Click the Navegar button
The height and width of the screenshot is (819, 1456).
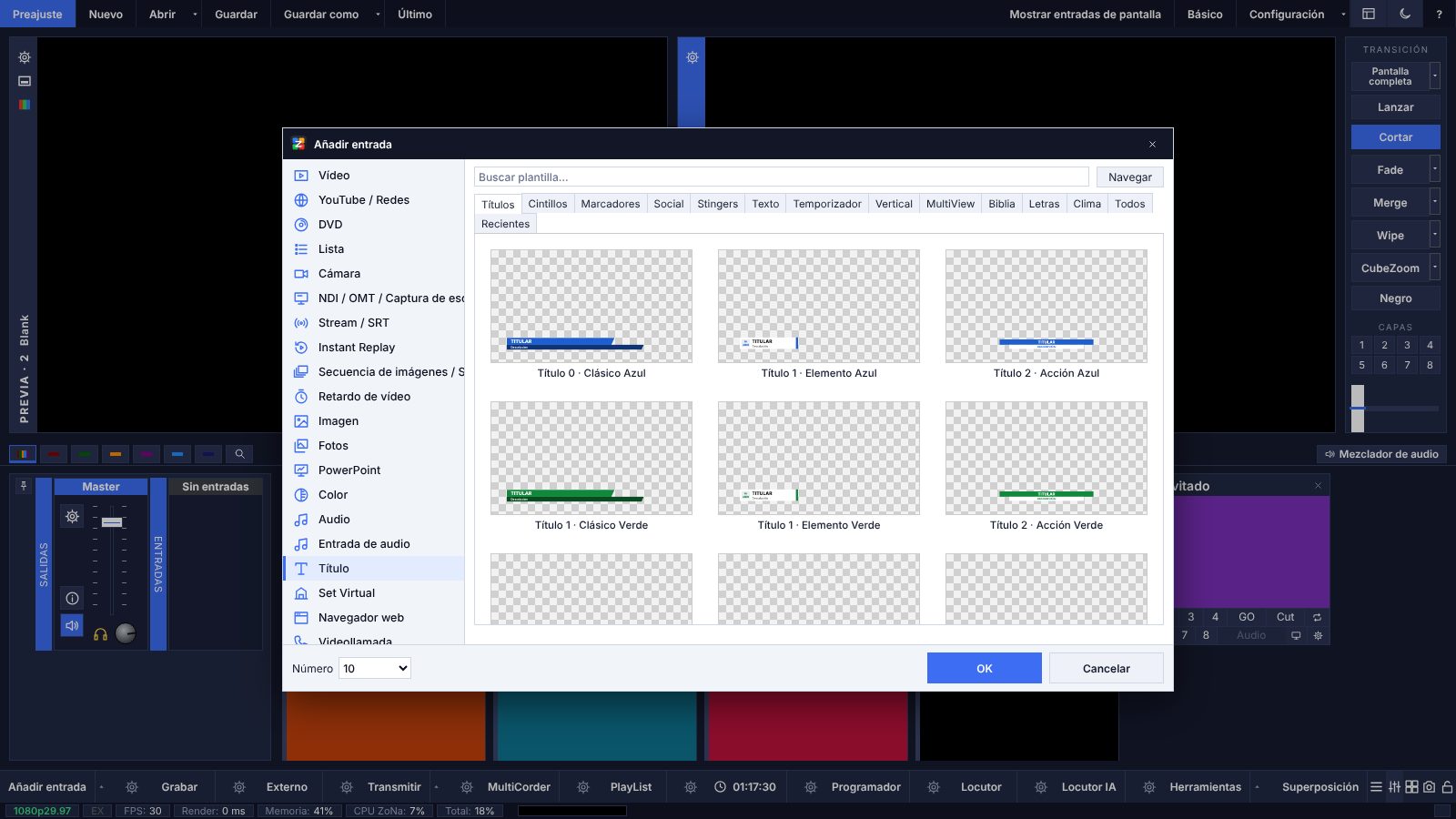[x=1129, y=177]
